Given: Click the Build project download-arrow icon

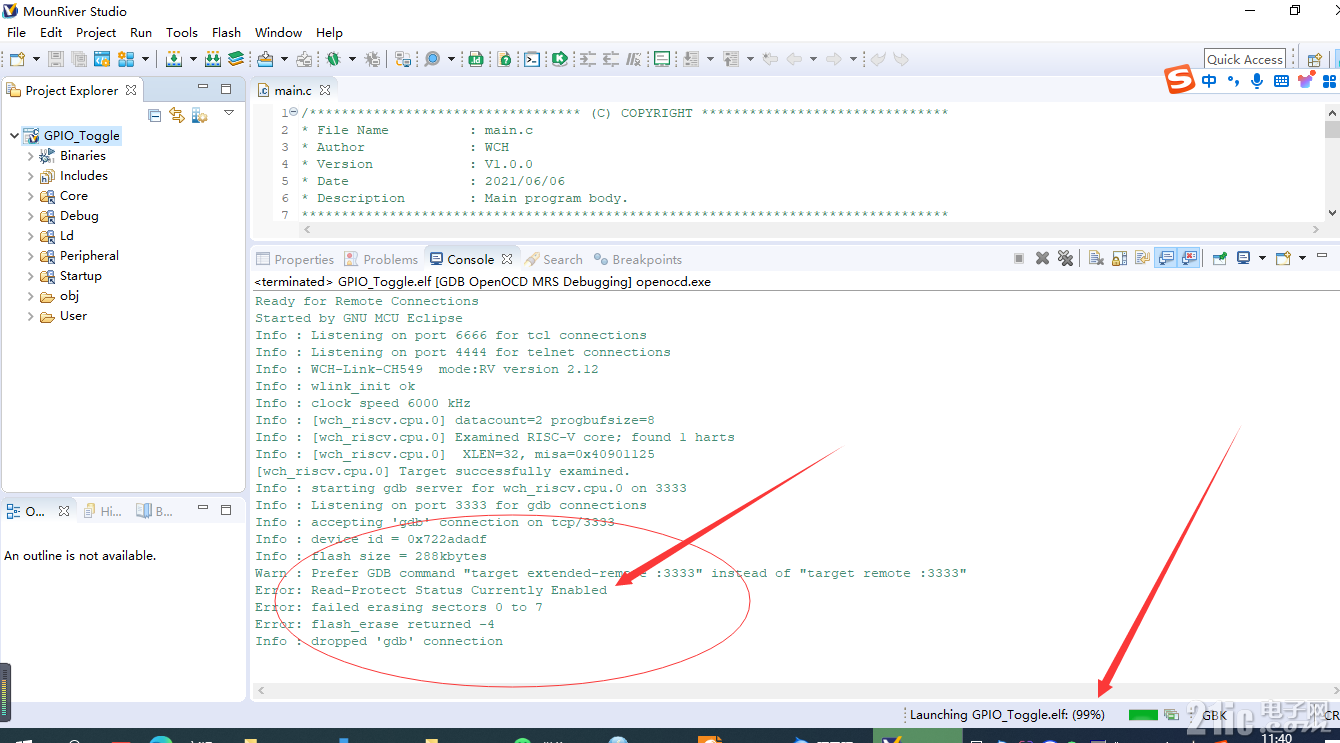Looking at the screenshot, I should coord(174,60).
